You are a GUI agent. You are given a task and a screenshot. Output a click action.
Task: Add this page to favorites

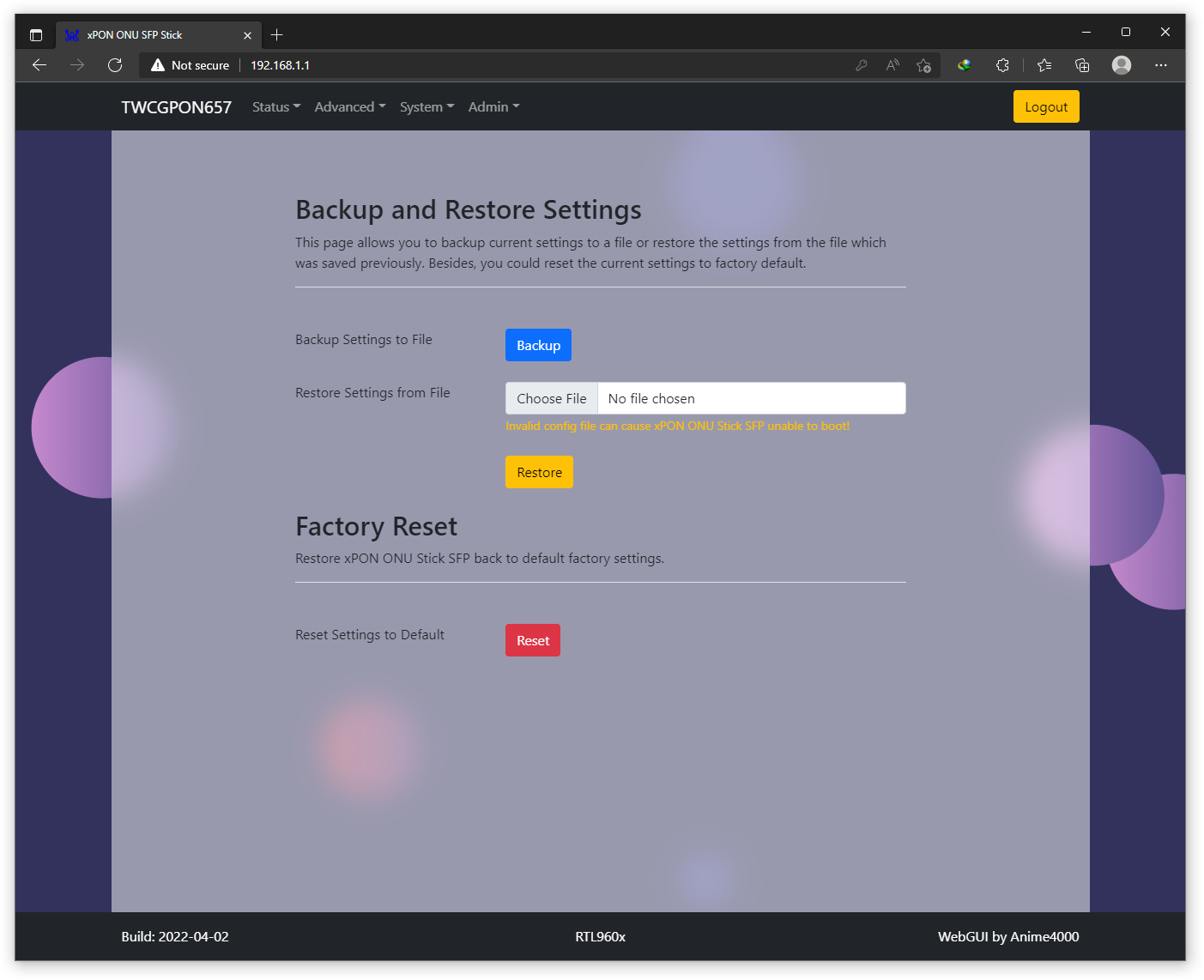coord(923,65)
